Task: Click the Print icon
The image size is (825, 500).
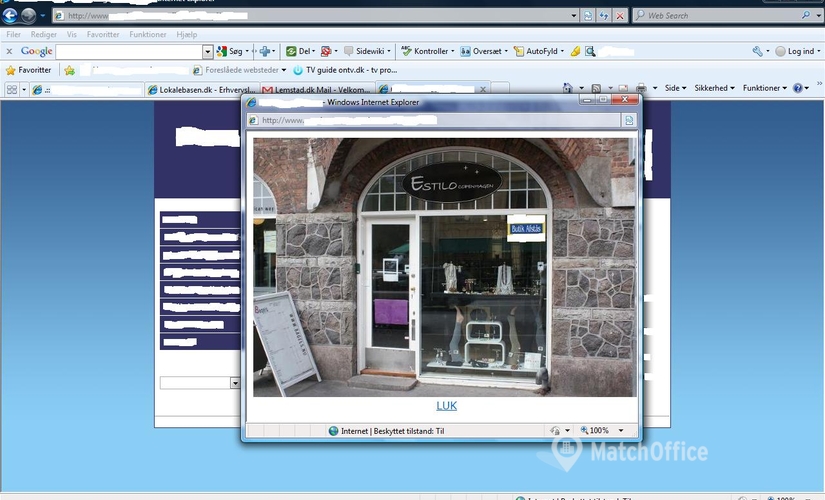Action: pos(641,88)
